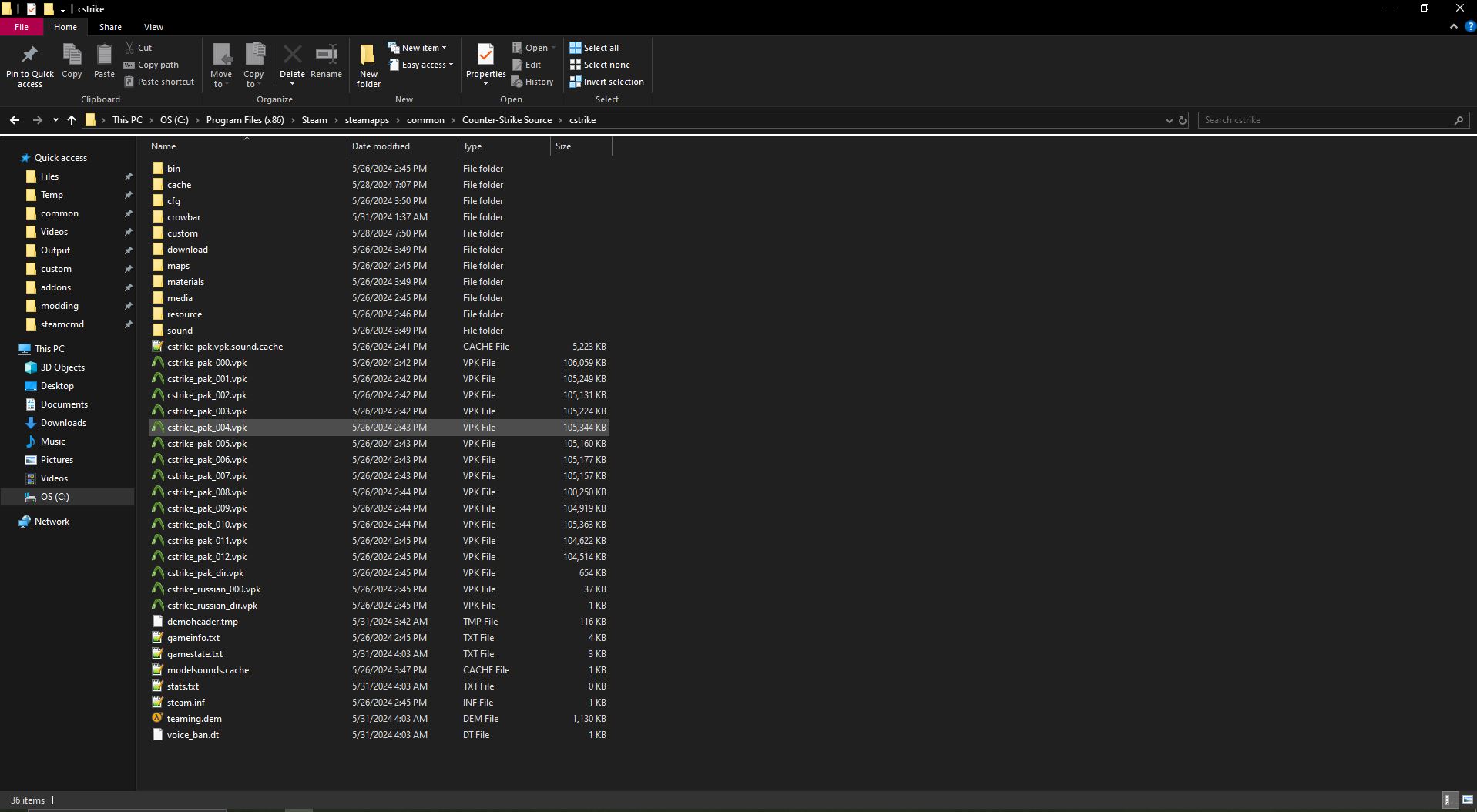Click Copy path in ribbon
Image resolution: width=1477 pixels, height=812 pixels.
coord(151,65)
